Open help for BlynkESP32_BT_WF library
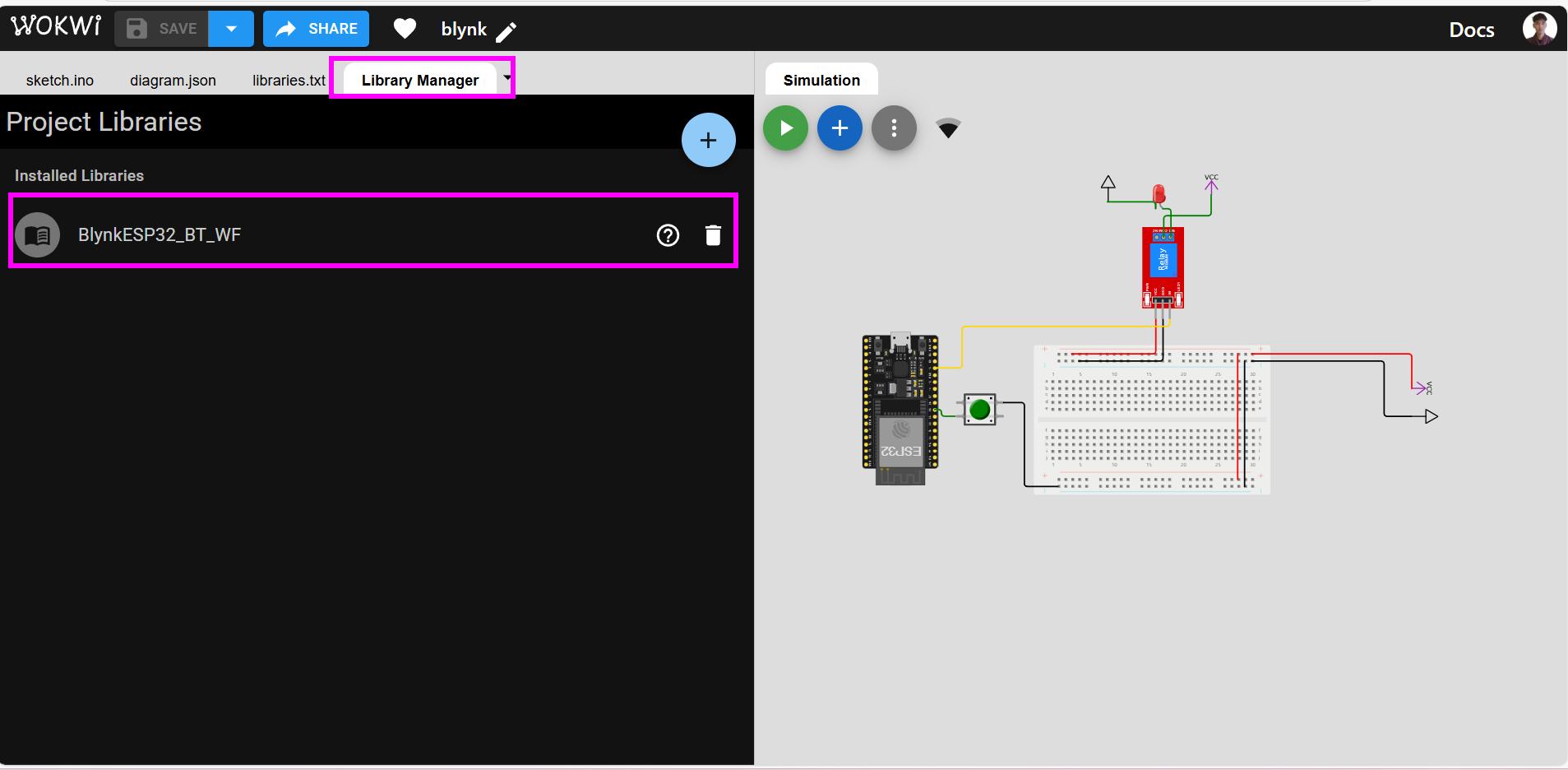This screenshot has height=770, width=1568. coord(668,235)
